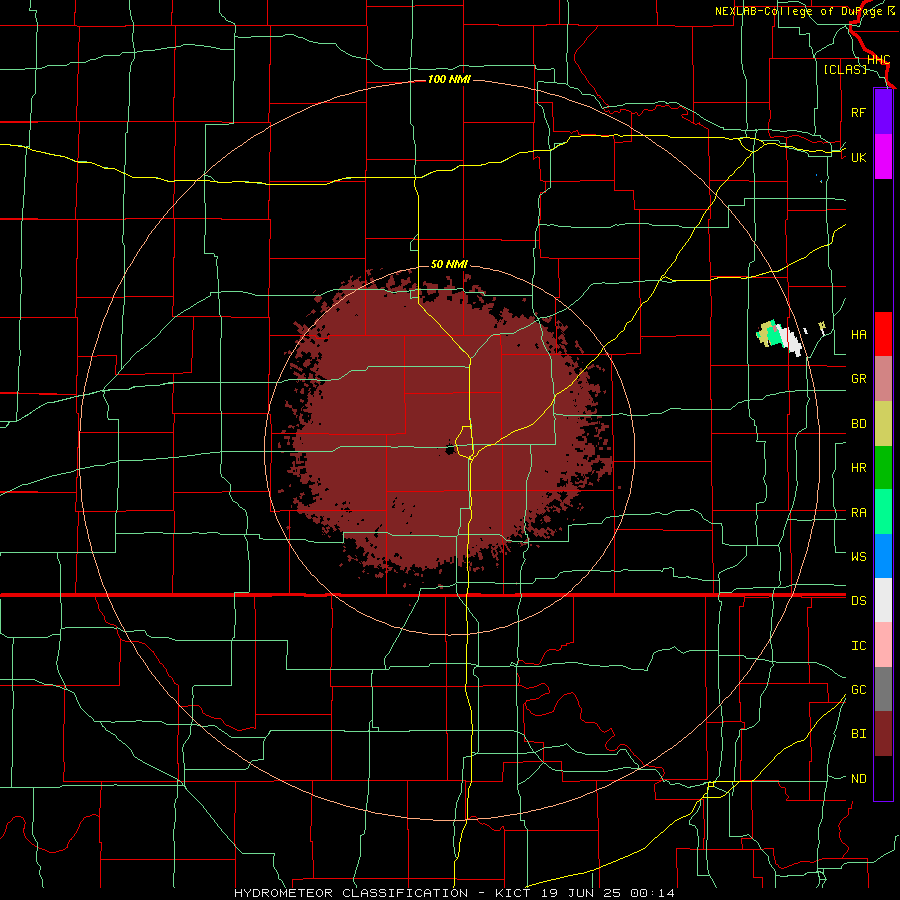Viewport: 900px width, 900px height.
Task: Click the 'WS' legend label
Action: [x=858, y=557]
